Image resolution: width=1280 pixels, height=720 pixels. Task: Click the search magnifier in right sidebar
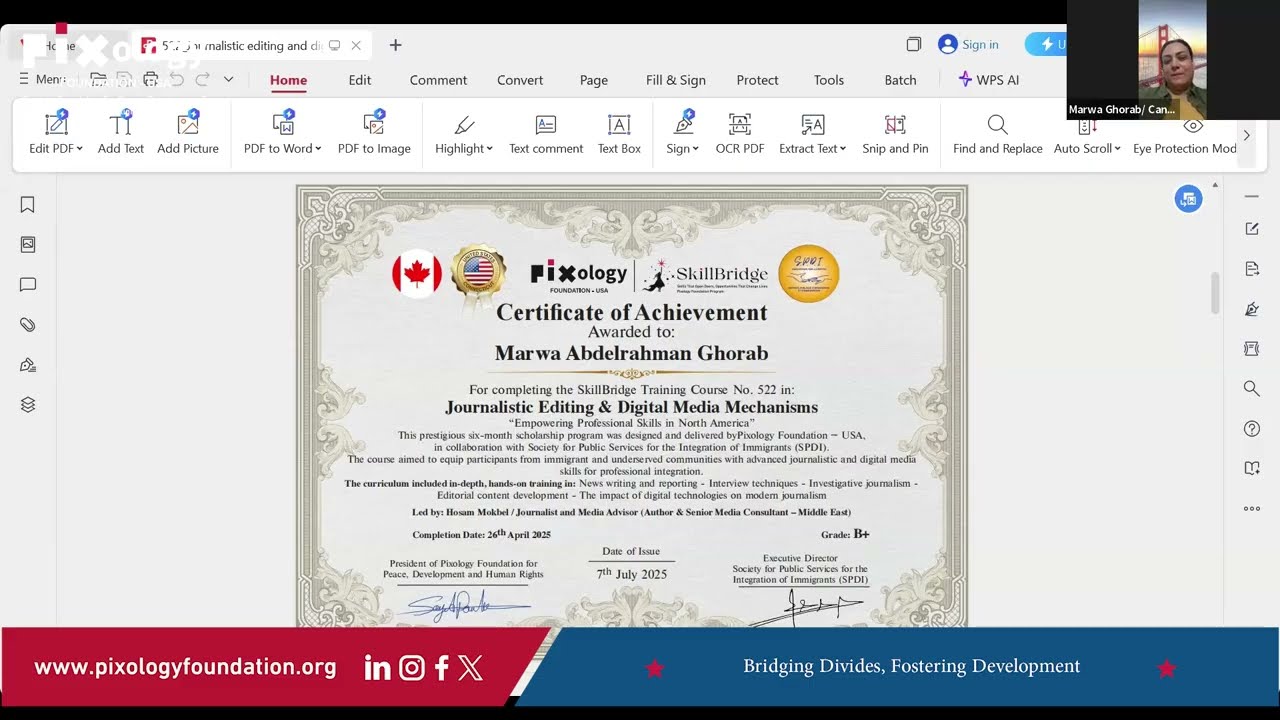pos(1252,388)
